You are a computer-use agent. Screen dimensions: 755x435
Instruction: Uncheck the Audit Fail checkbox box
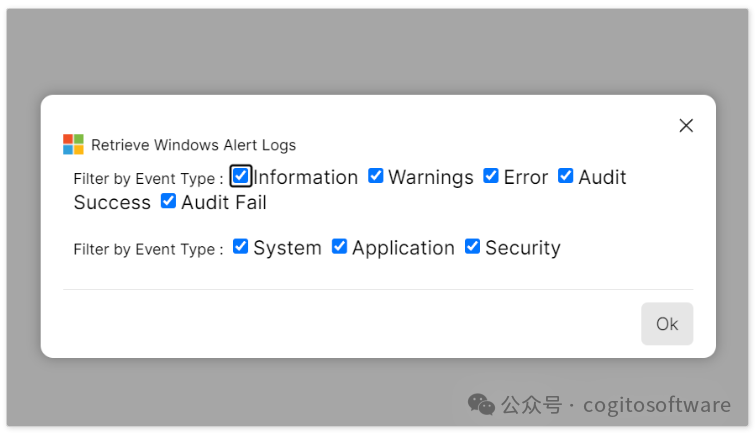click(x=168, y=201)
